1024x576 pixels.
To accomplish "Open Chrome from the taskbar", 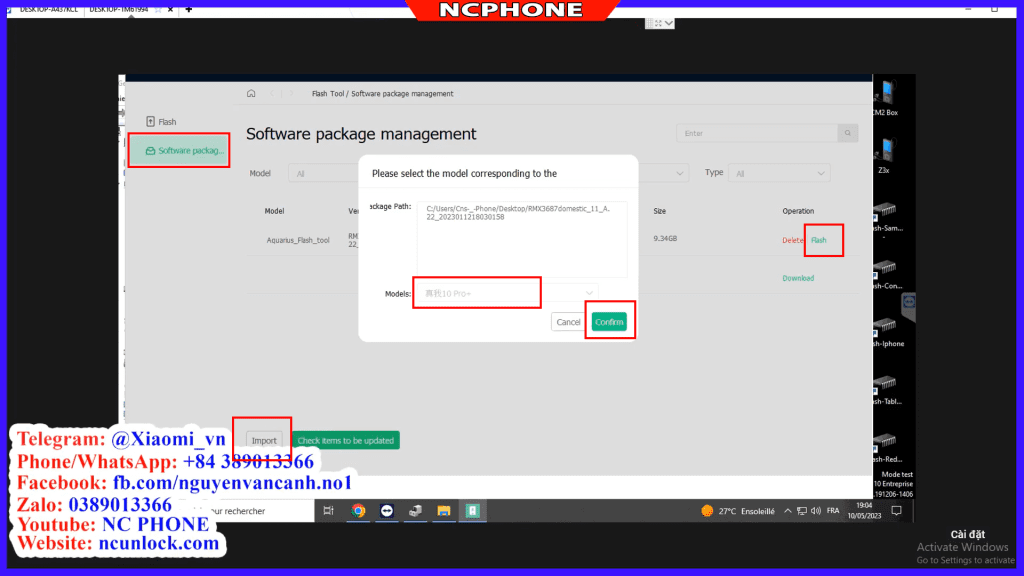I will [359, 510].
